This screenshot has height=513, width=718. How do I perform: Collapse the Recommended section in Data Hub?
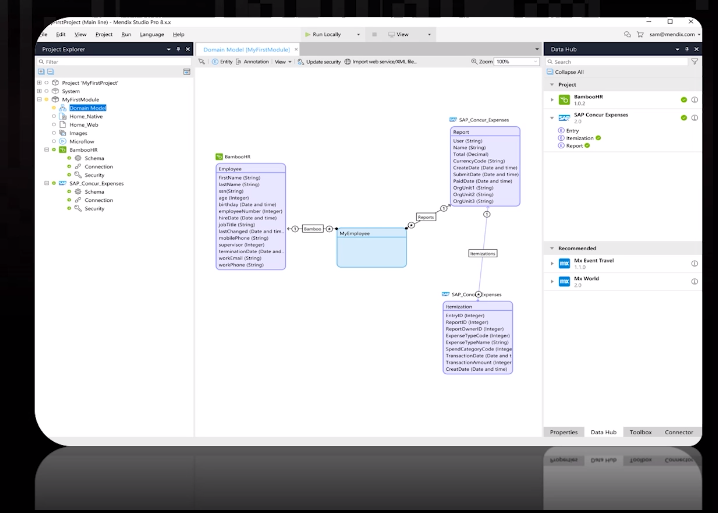[x=552, y=248]
